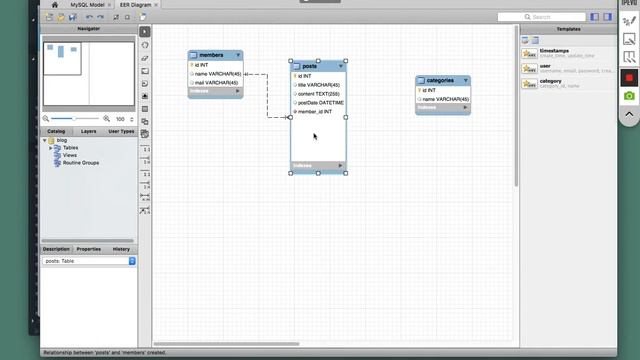Select the hand pan tool
640x360 pixels.
[145, 45]
